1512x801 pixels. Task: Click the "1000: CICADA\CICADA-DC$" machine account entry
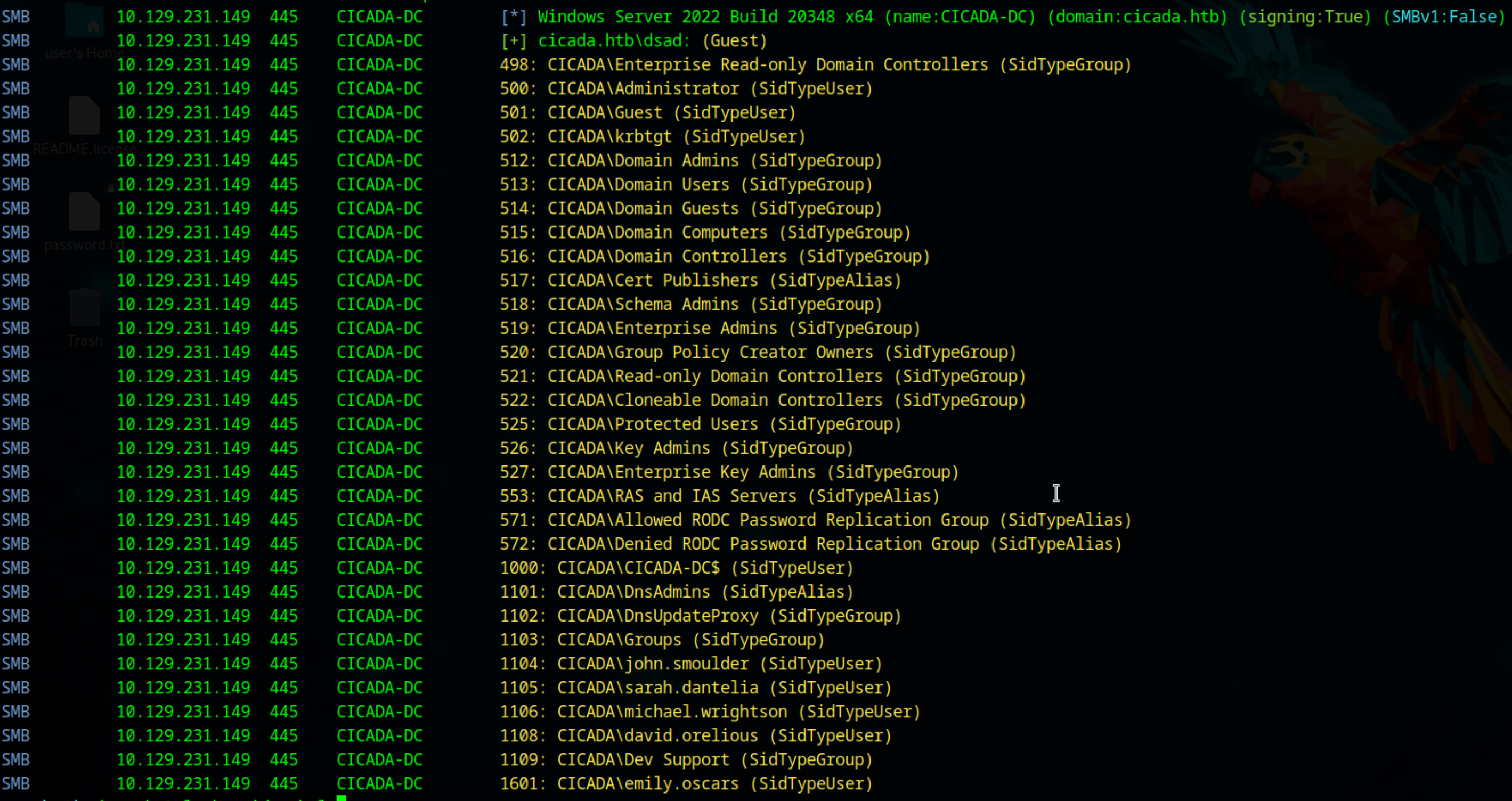[x=677, y=568]
